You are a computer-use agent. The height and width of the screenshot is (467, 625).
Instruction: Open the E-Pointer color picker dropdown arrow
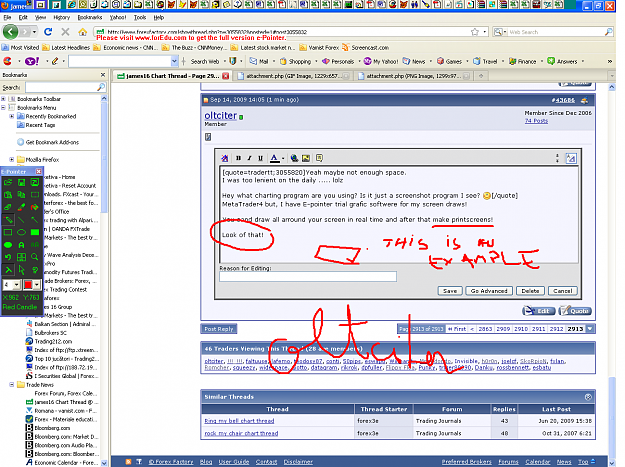(37, 285)
